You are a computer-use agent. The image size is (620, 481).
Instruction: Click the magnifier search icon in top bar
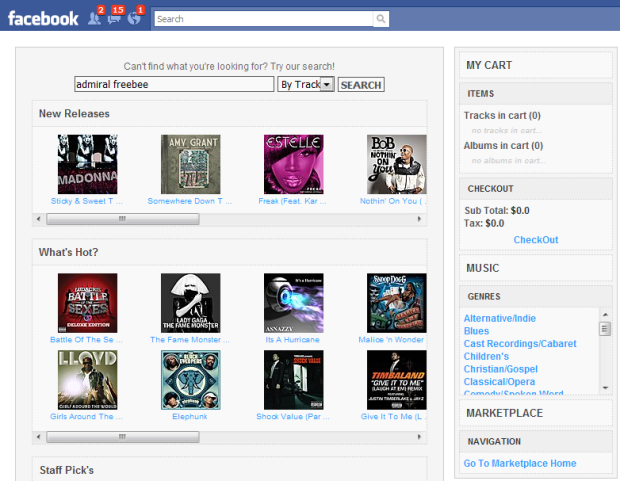(381, 19)
